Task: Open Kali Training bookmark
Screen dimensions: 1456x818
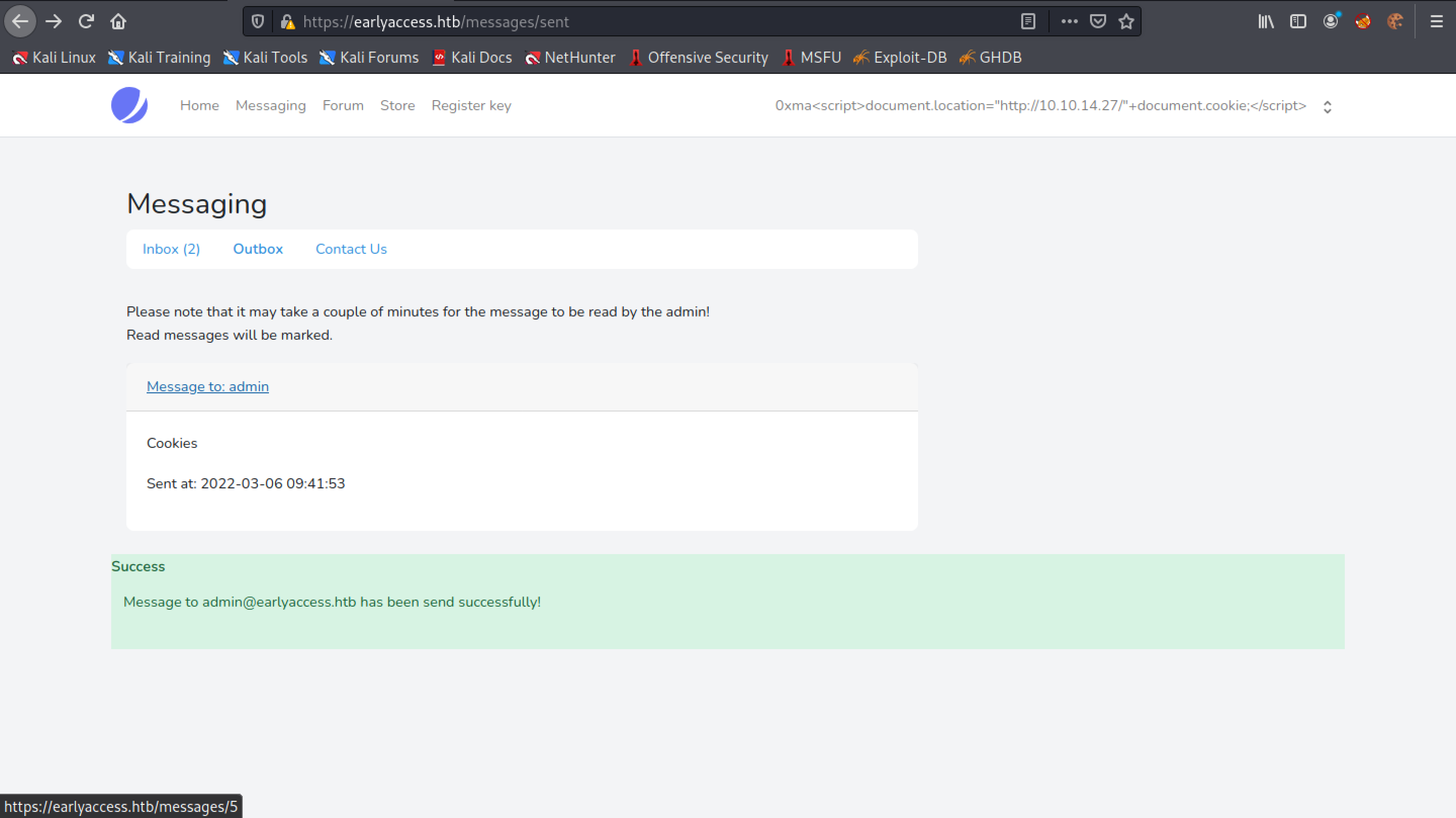Action: pyautogui.click(x=159, y=58)
